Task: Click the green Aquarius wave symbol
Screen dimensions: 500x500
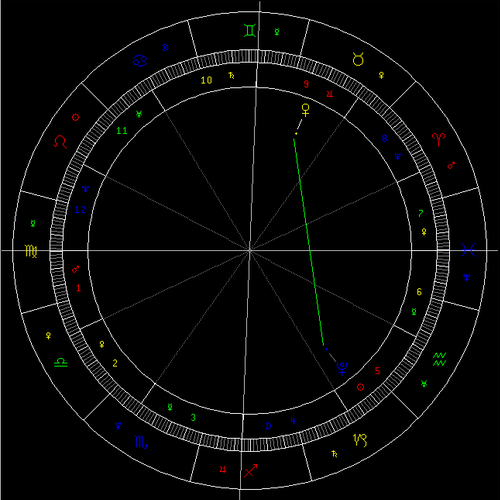Action: [439, 359]
